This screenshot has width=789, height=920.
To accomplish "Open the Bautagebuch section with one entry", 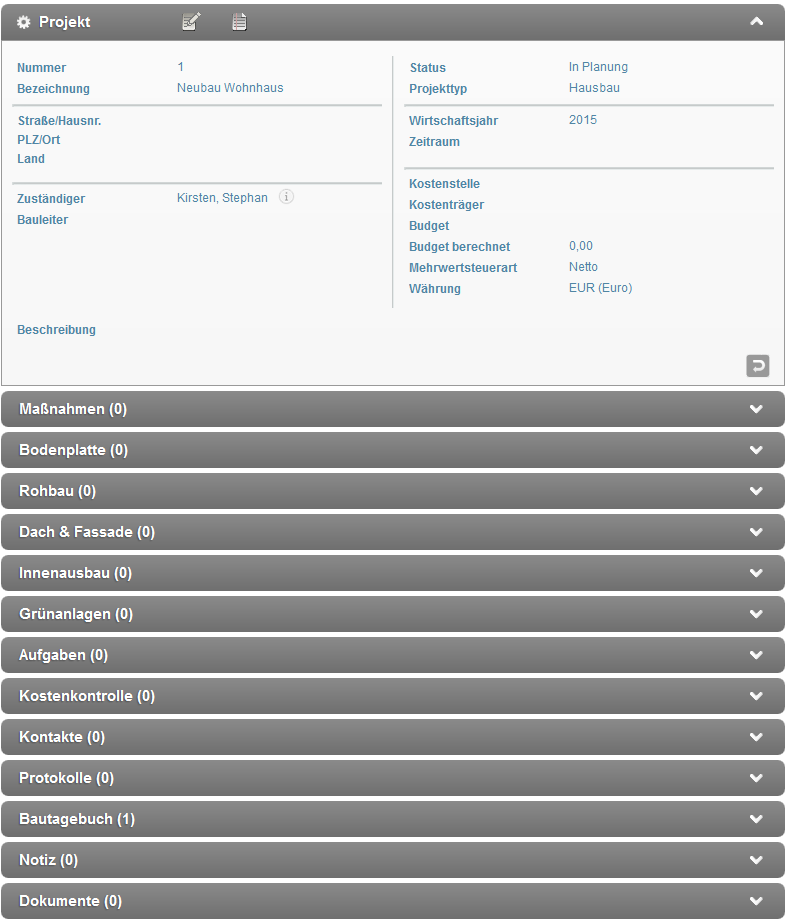I will pos(77,819).
